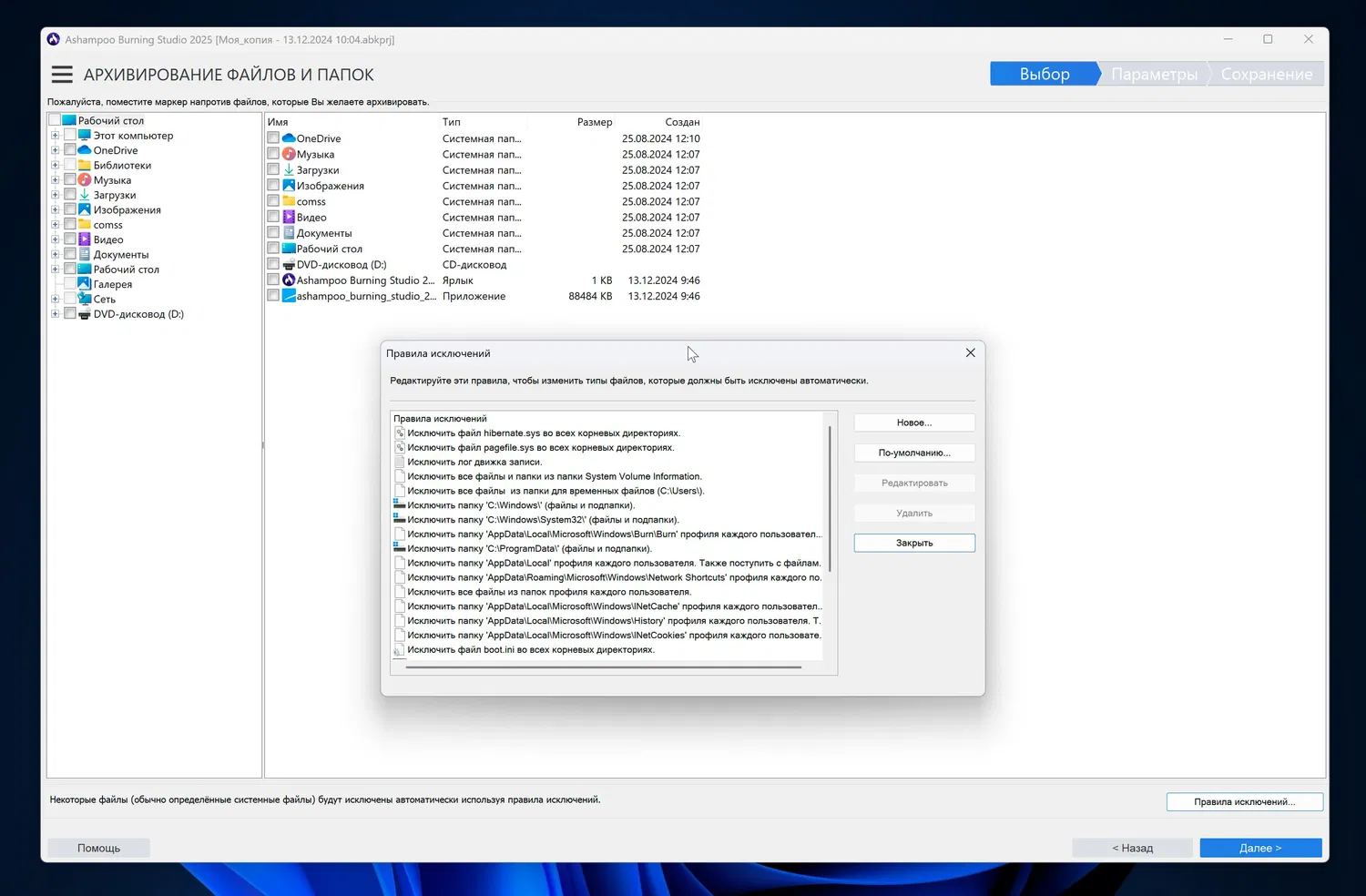Close the Правила исключений dialog with X
Screen dimensions: 1366x896
coord(971,352)
